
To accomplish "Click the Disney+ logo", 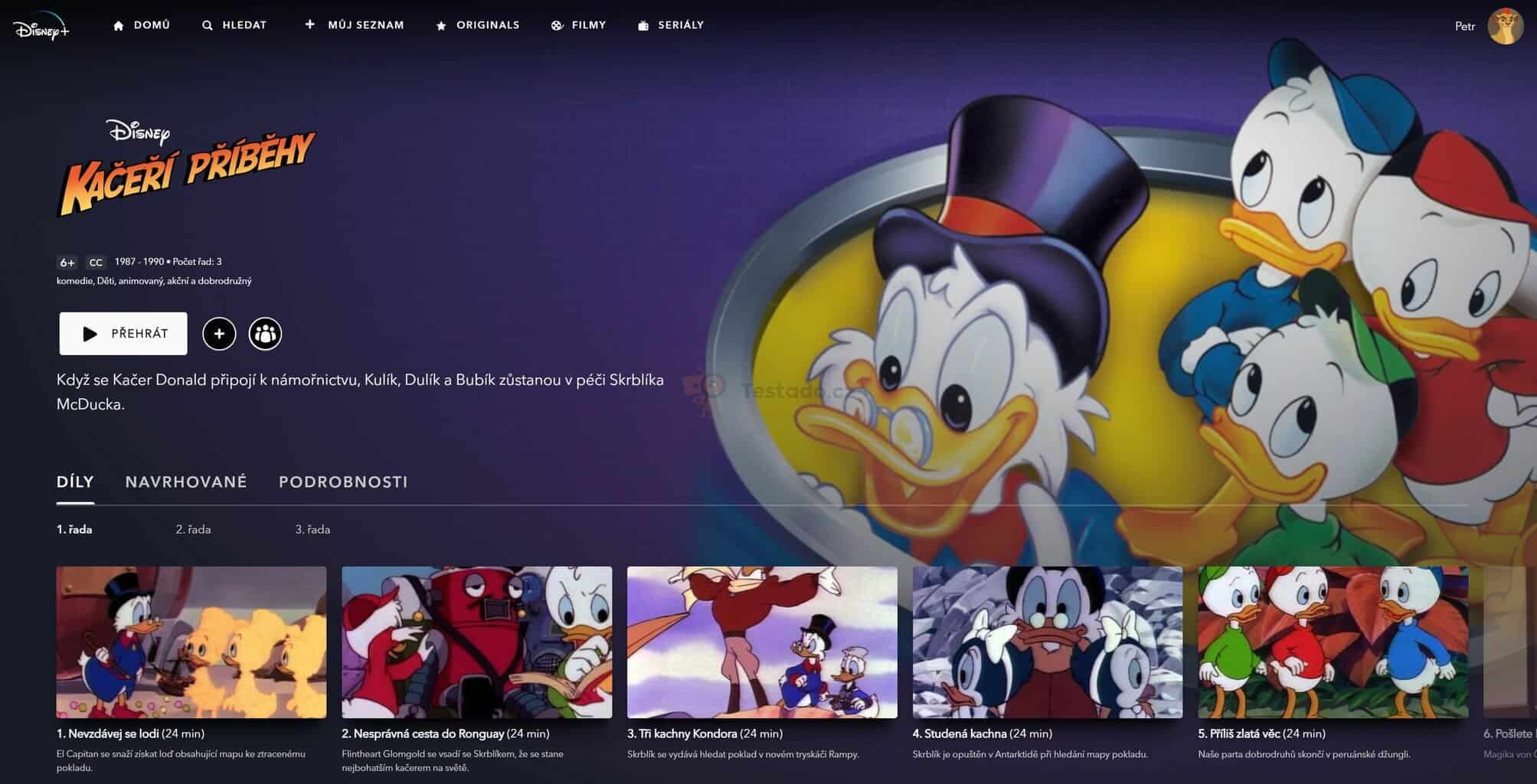I will coord(41,26).
